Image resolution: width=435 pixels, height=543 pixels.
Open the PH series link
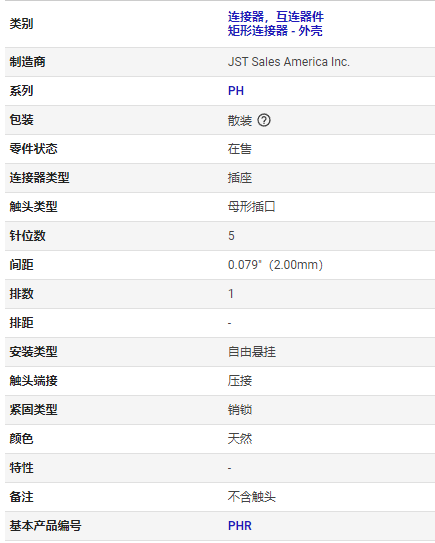point(236,91)
